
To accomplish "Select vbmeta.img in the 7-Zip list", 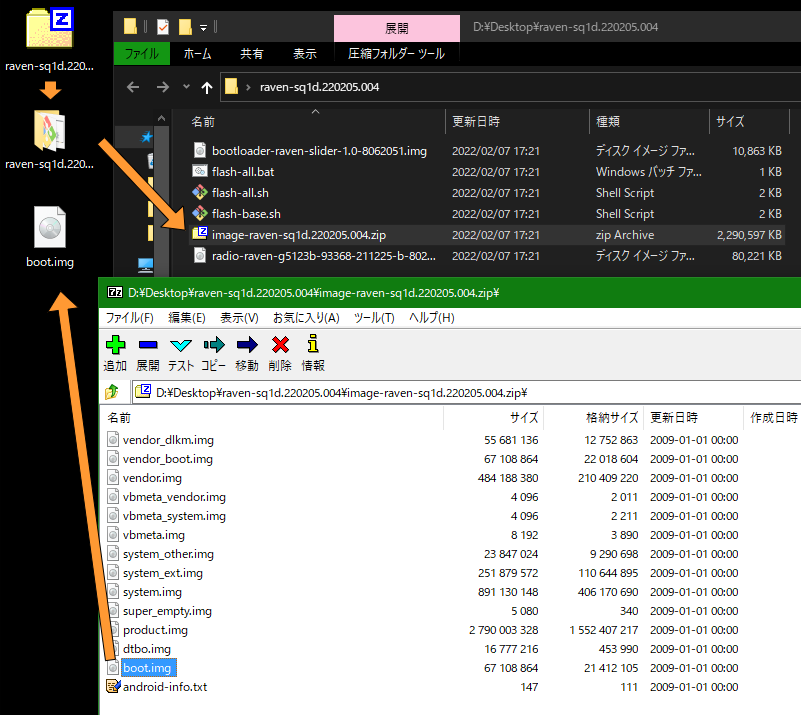I will [x=153, y=535].
